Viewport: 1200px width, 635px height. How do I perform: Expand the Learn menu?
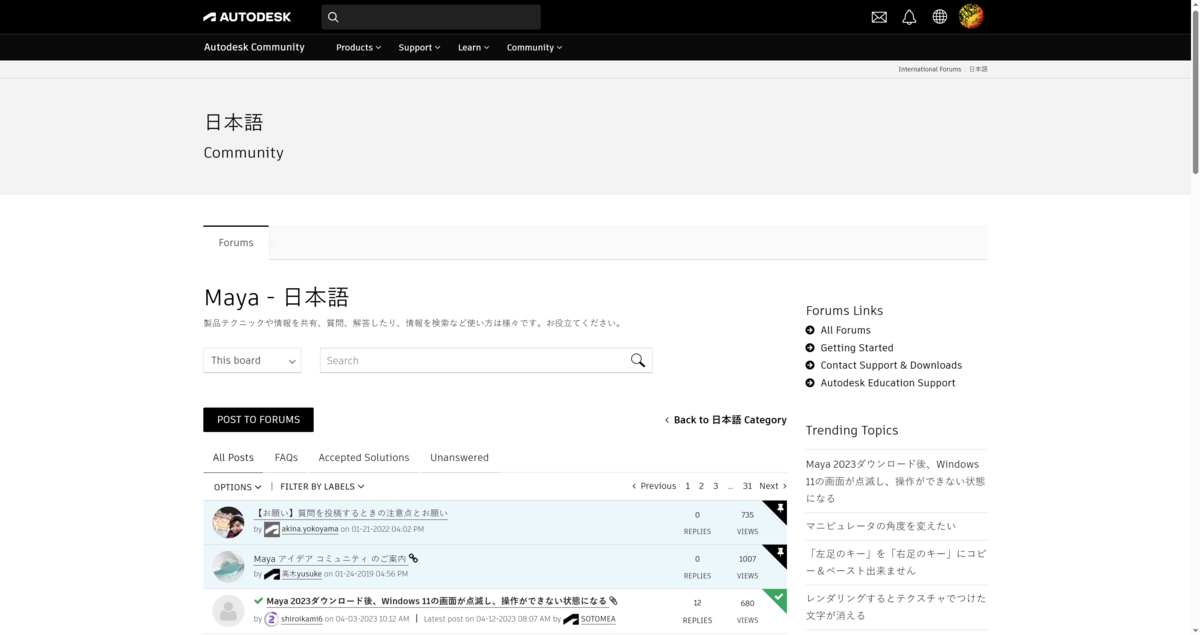point(473,47)
